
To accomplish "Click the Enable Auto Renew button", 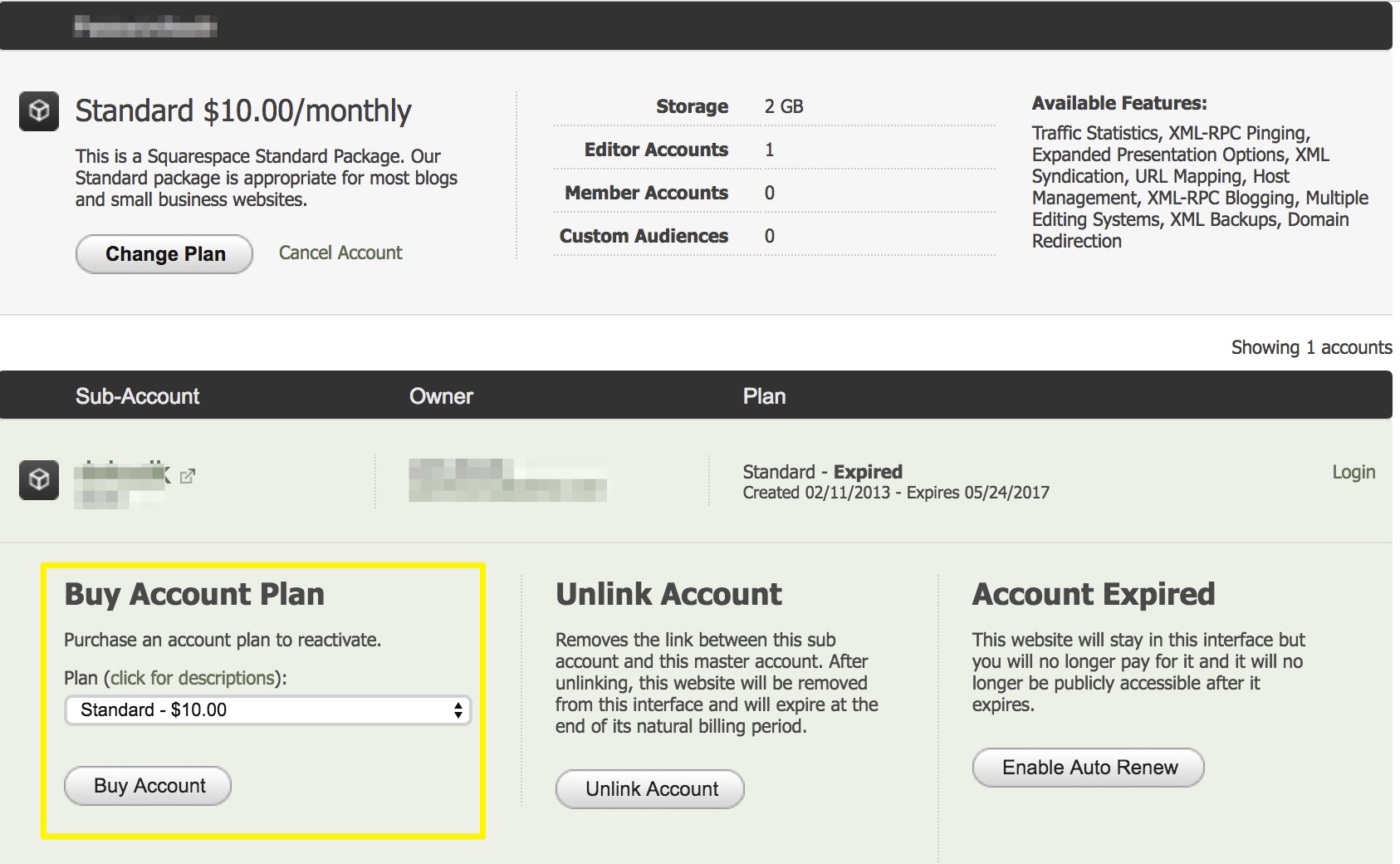I will click(1089, 768).
